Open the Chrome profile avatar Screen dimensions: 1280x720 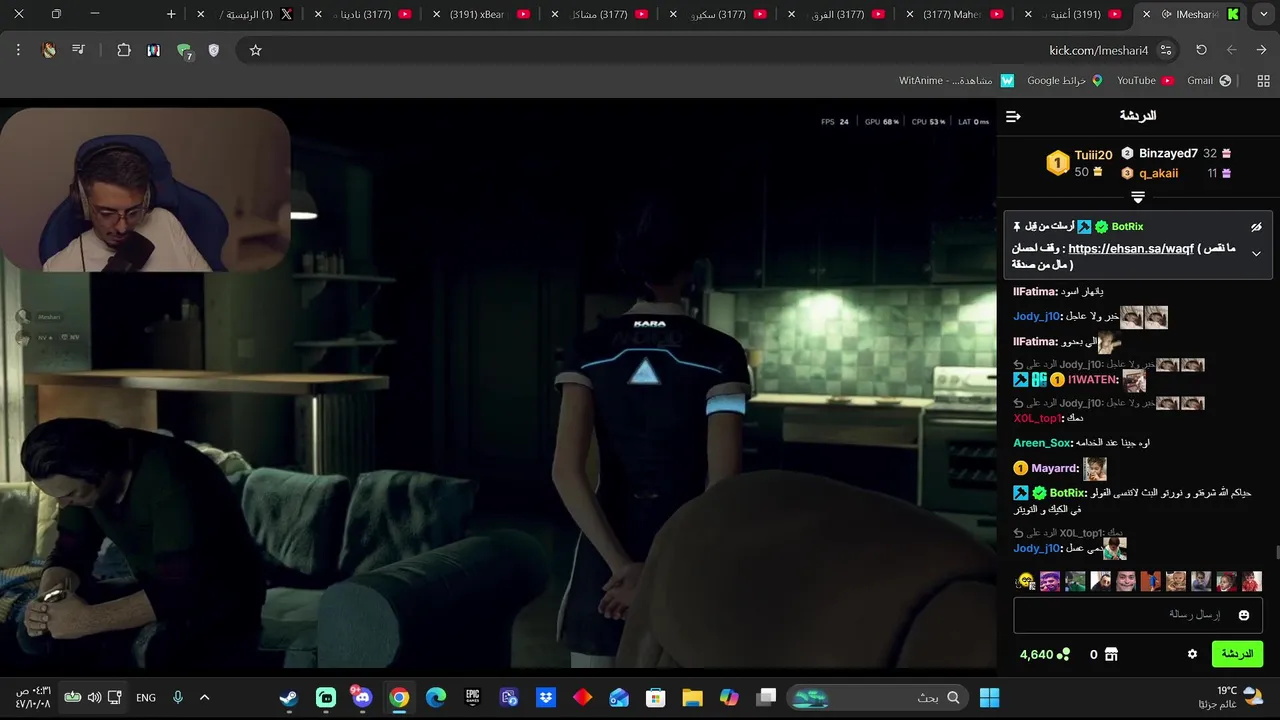pos(49,50)
